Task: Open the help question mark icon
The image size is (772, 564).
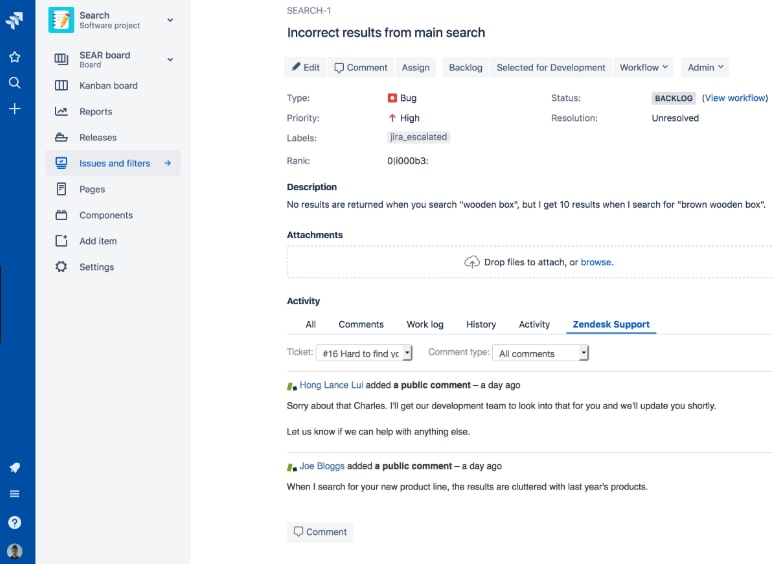Action: 14,522
